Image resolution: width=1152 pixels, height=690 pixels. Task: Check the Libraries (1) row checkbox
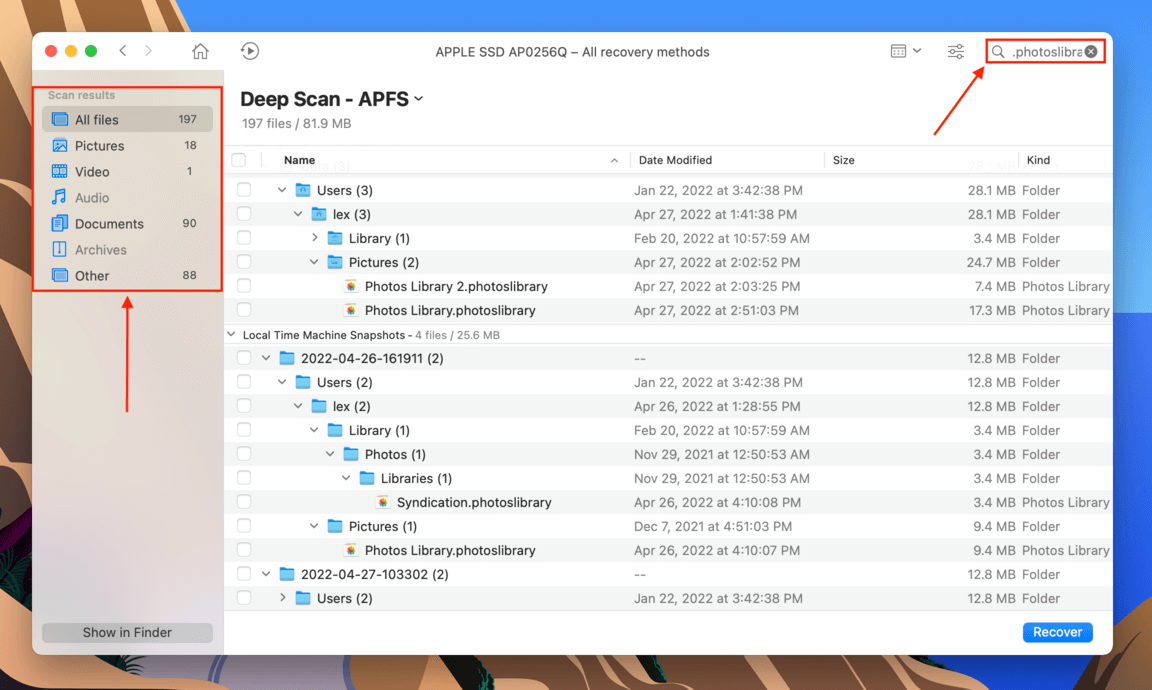[x=244, y=478]
